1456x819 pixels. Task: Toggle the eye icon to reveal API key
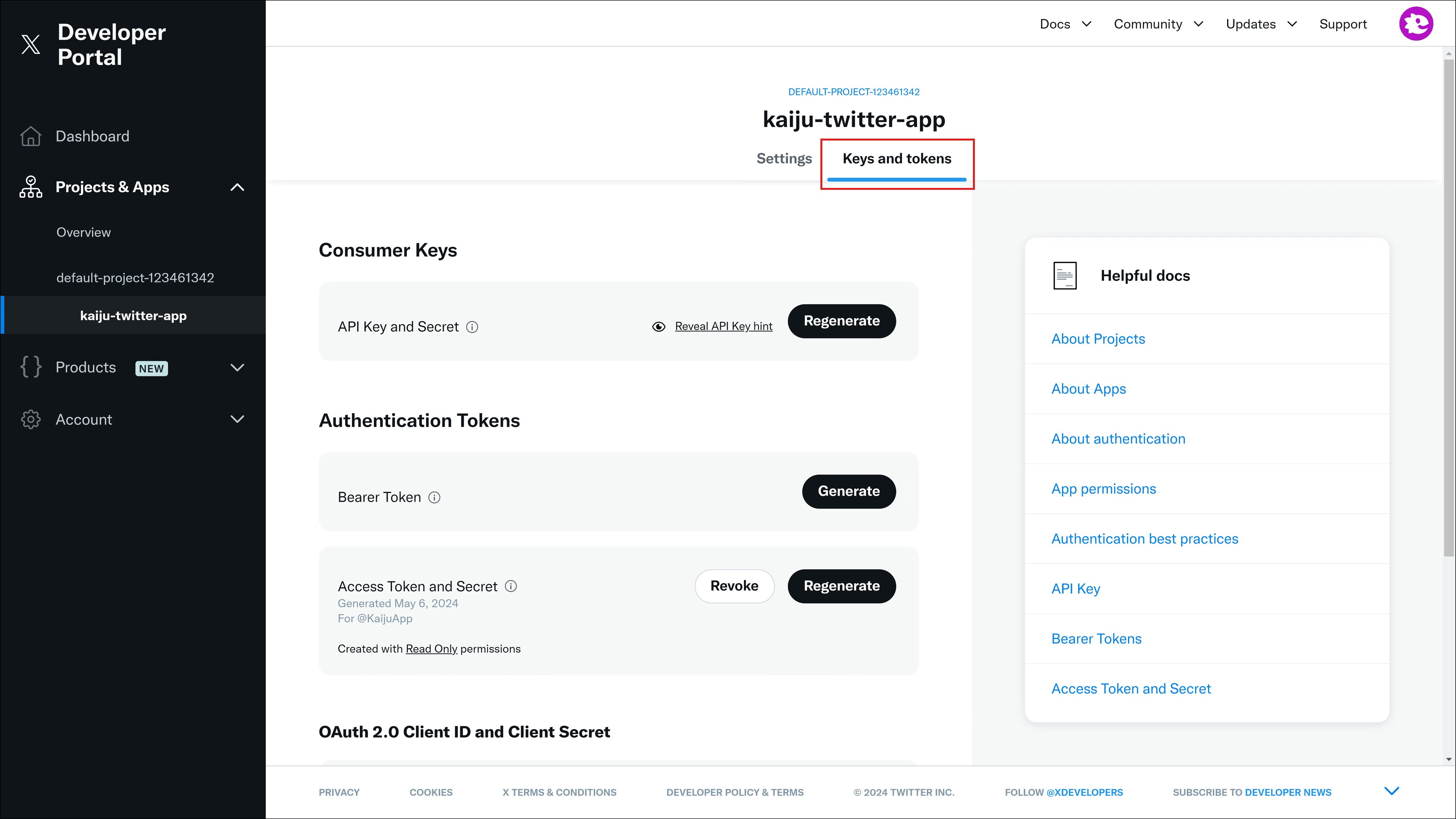point(659,326)
